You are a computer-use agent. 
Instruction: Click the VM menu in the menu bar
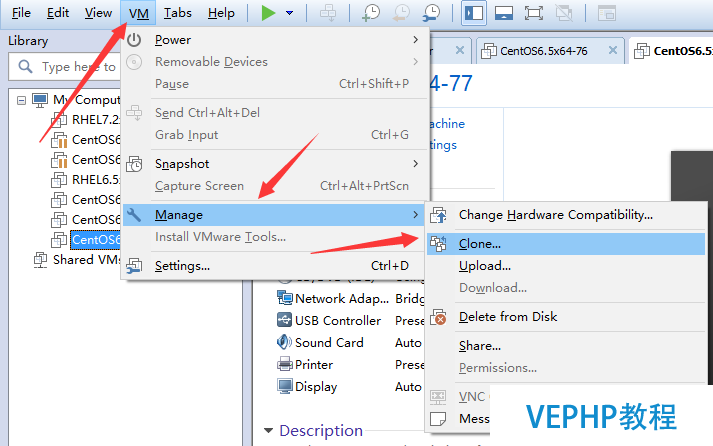coord(138,13)
